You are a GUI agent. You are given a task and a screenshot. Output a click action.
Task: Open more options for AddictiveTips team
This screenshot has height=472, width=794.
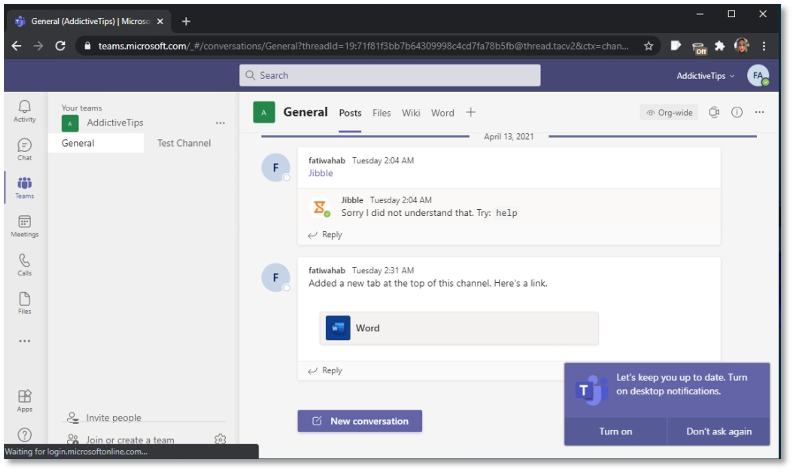coord(220,123)
